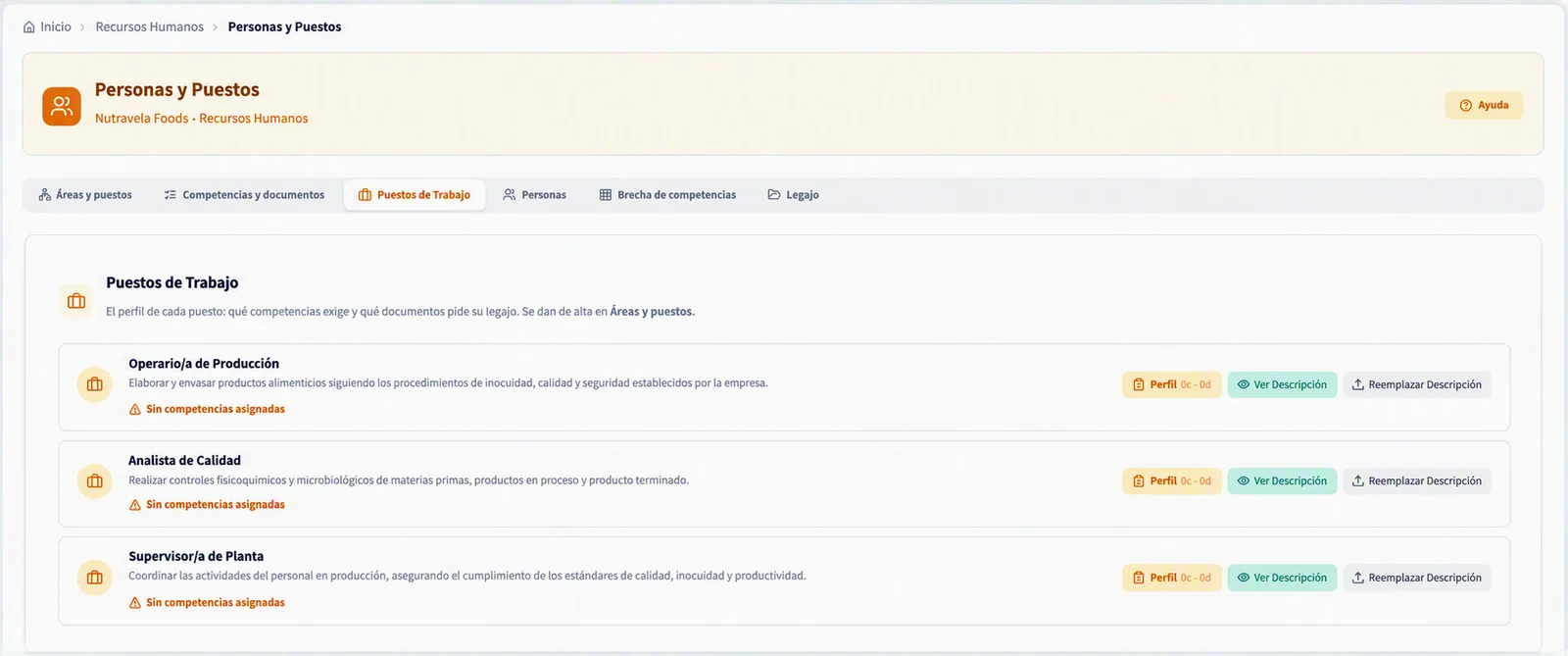This screenshot has height=656, width=1568.
Task: Switch to the Personas tab
Action: (535, 195)
